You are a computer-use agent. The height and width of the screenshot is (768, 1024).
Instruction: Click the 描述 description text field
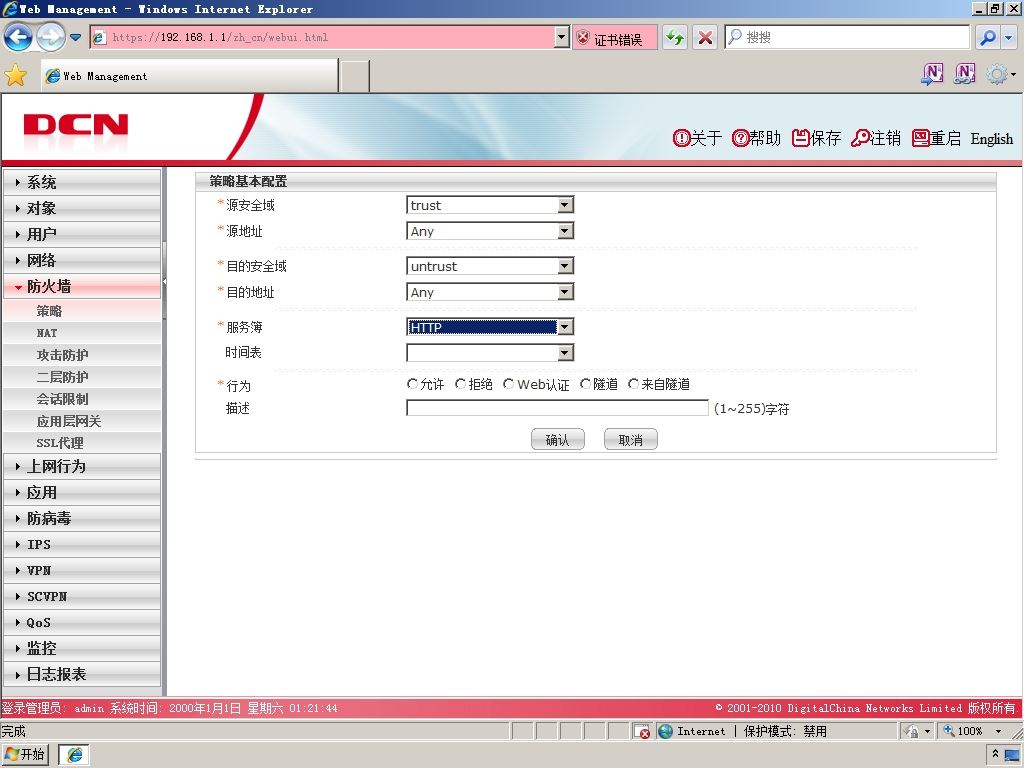click(557, 408)
